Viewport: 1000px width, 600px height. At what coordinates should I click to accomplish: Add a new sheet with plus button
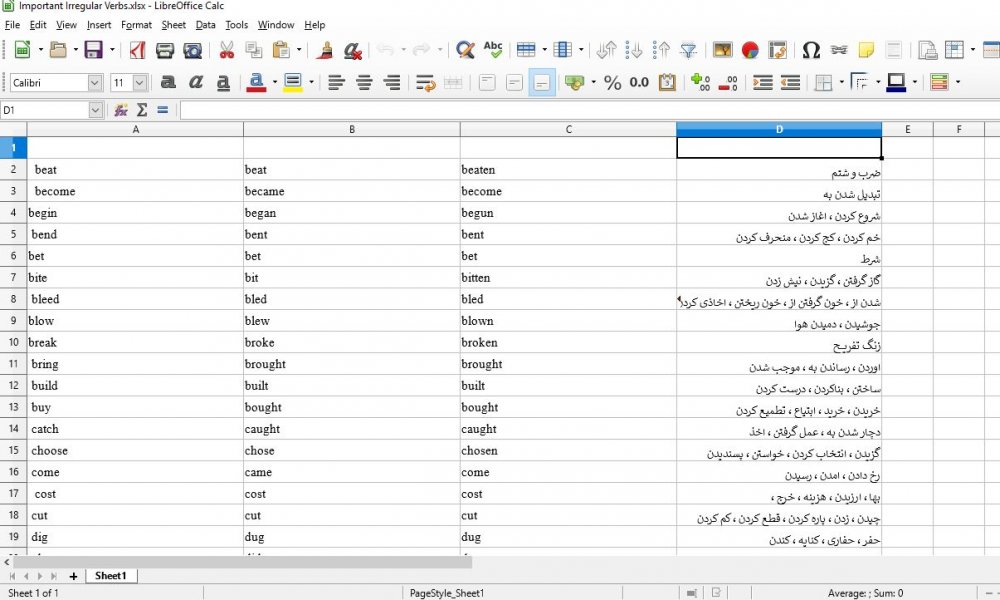click(73, 576)
